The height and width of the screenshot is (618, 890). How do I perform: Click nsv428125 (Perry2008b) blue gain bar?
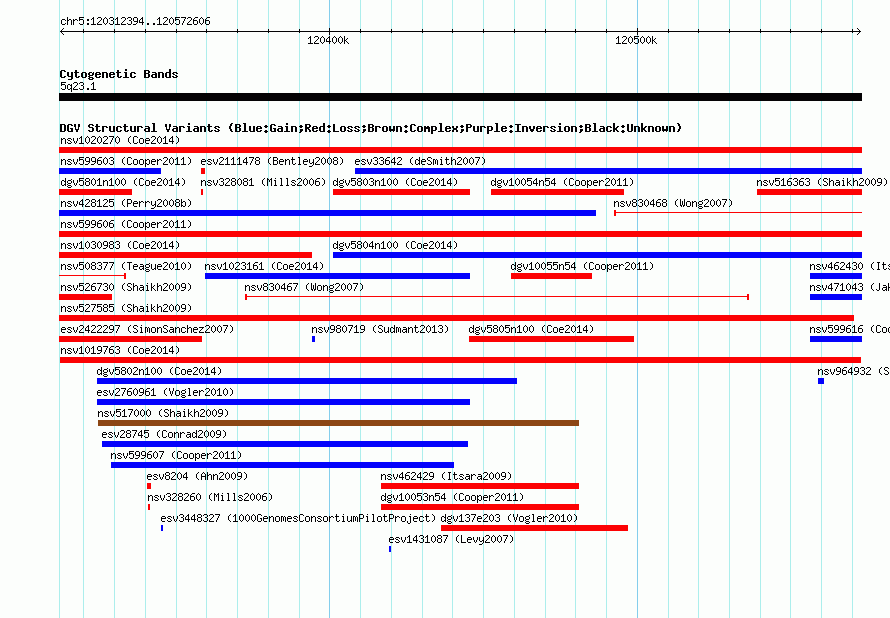pyautogui.click(x=328, y=213)
